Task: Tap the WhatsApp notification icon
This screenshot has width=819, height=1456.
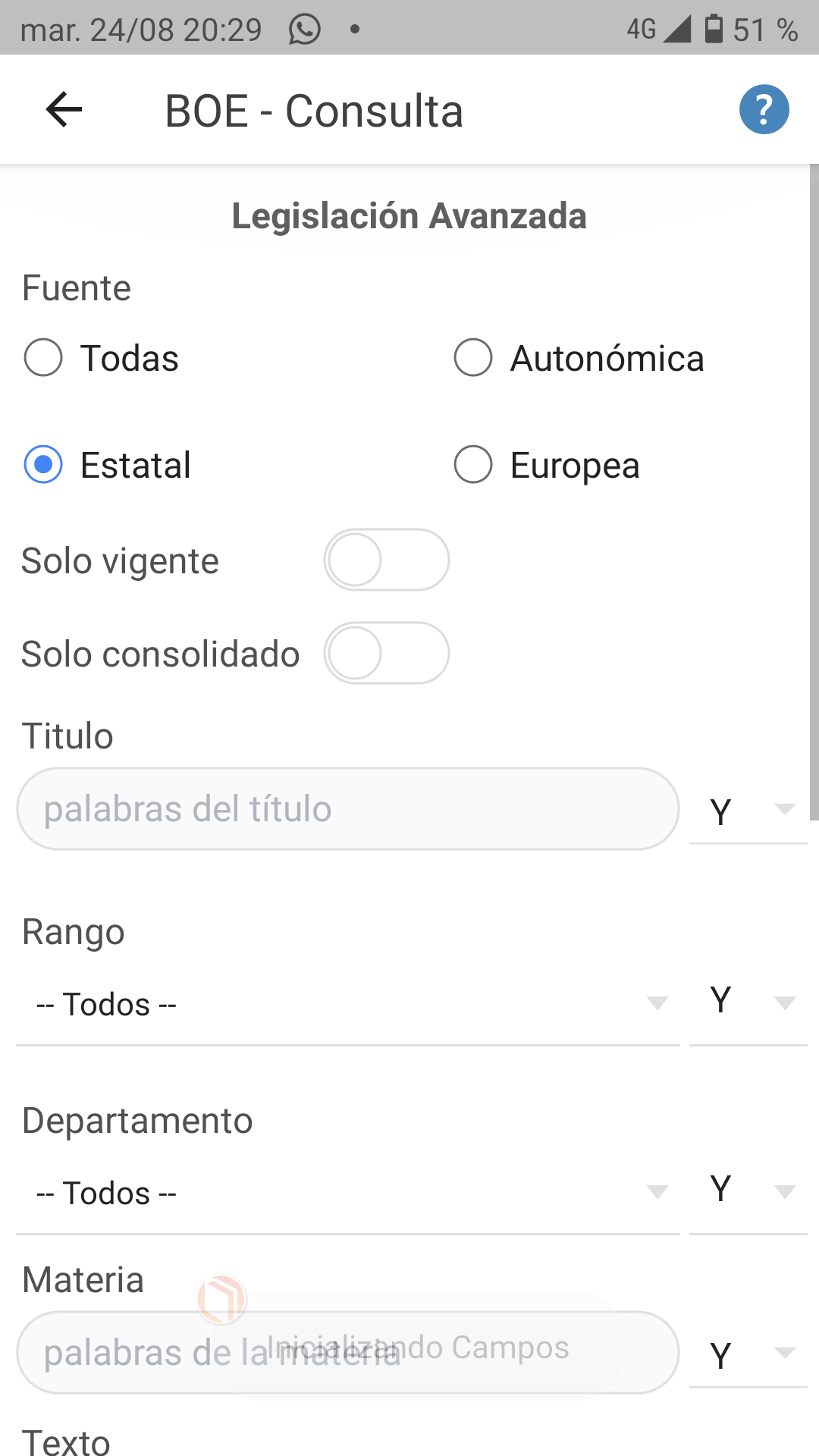Action: click(x=305, y=30)
